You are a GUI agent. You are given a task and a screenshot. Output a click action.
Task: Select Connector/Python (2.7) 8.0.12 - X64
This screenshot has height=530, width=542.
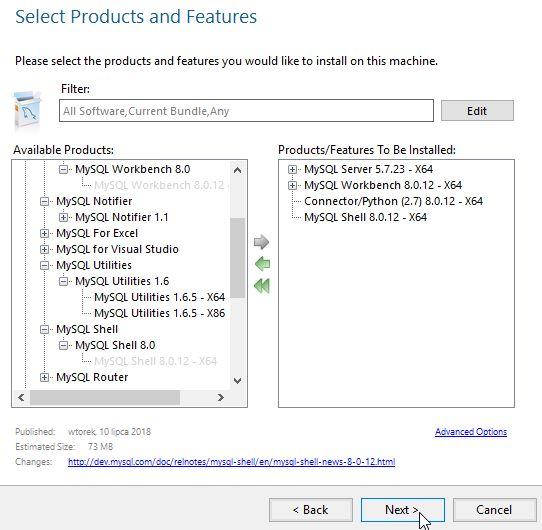393,201
